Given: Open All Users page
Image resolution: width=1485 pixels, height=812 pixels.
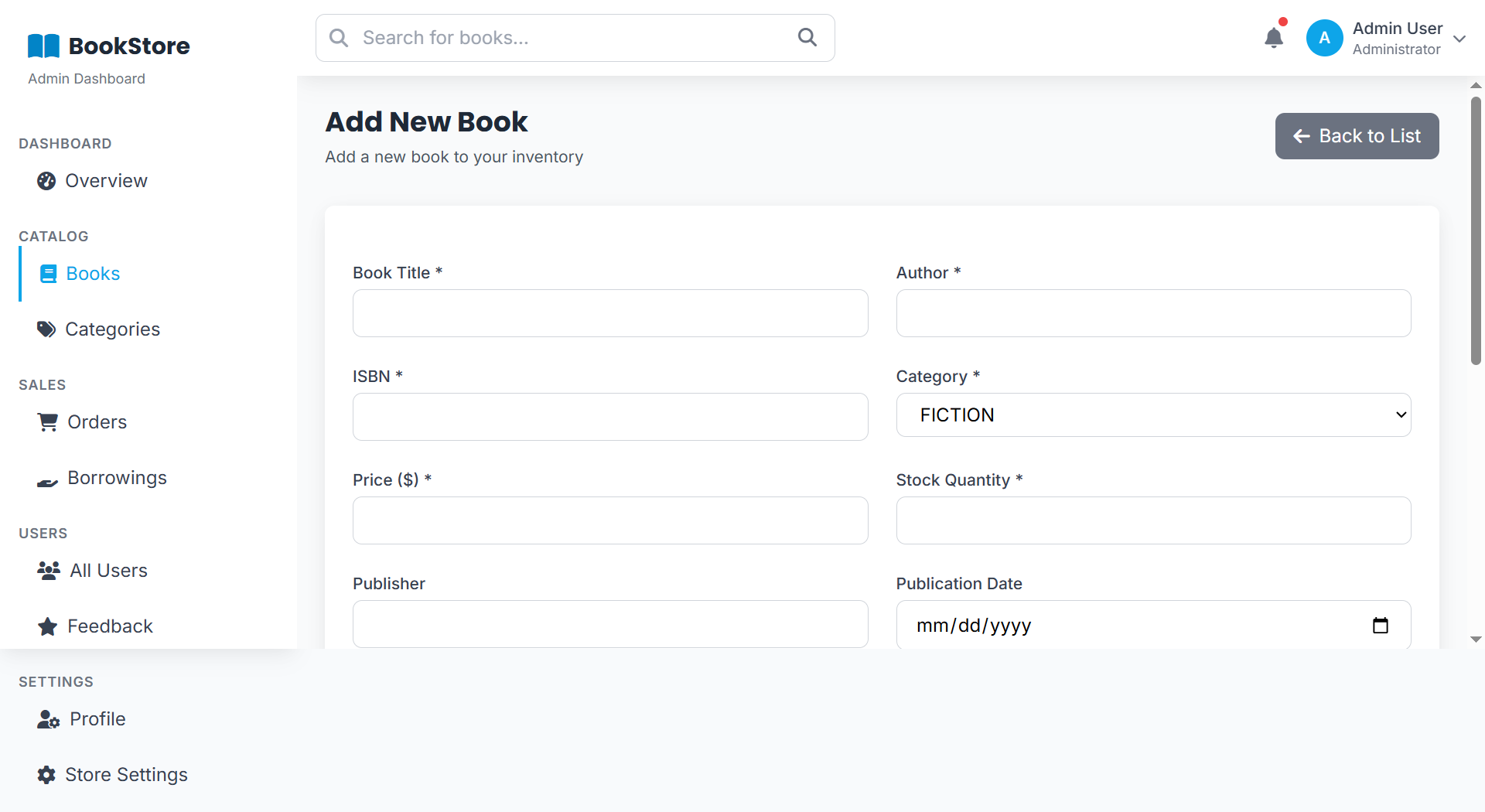Looking at the screenshot, I should [x=108, y=571].
